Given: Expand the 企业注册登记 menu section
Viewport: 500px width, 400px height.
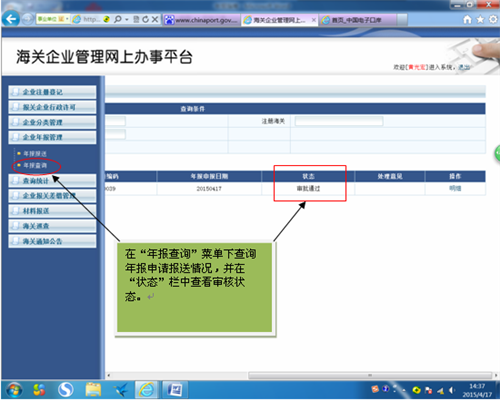Looking at the screenshot, I should tap(52, 92).
